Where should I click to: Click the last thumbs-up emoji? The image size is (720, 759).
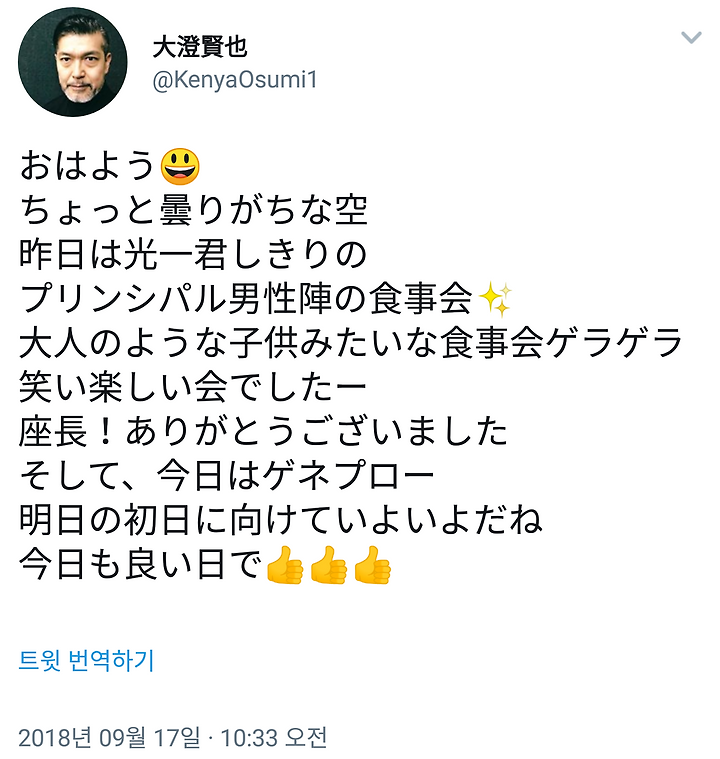tap(372, 565)
